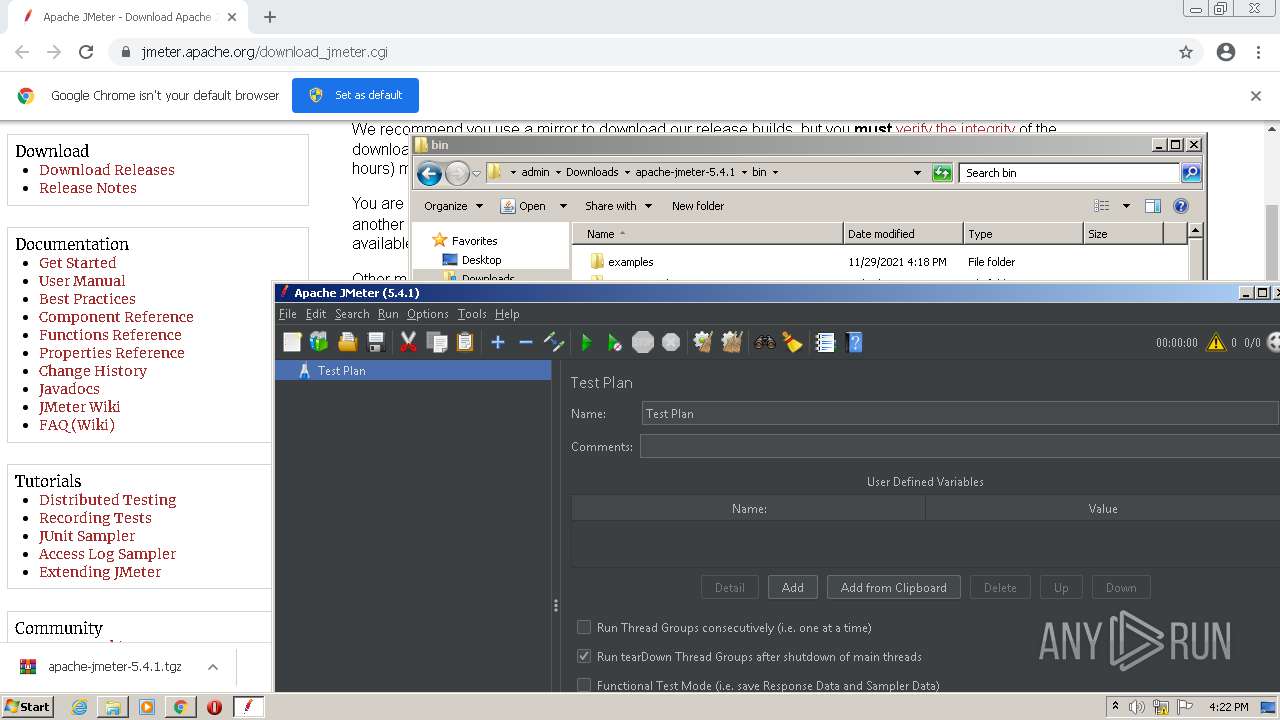The height and width of the screenshot is (720, 1280).
Task: Click the Comments input field
Action: [x=960, y=446]
